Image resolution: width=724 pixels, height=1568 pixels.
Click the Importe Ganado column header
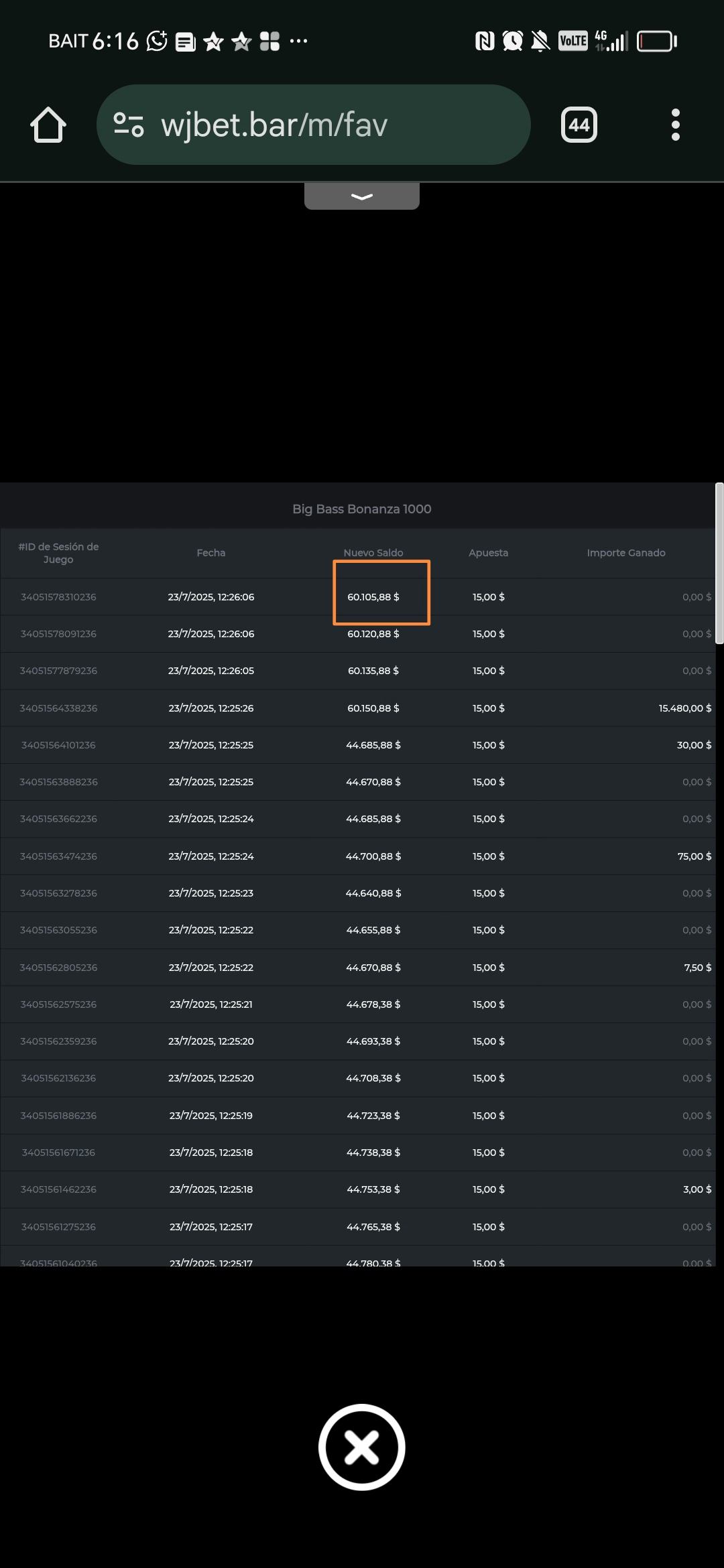click(626, 553)
